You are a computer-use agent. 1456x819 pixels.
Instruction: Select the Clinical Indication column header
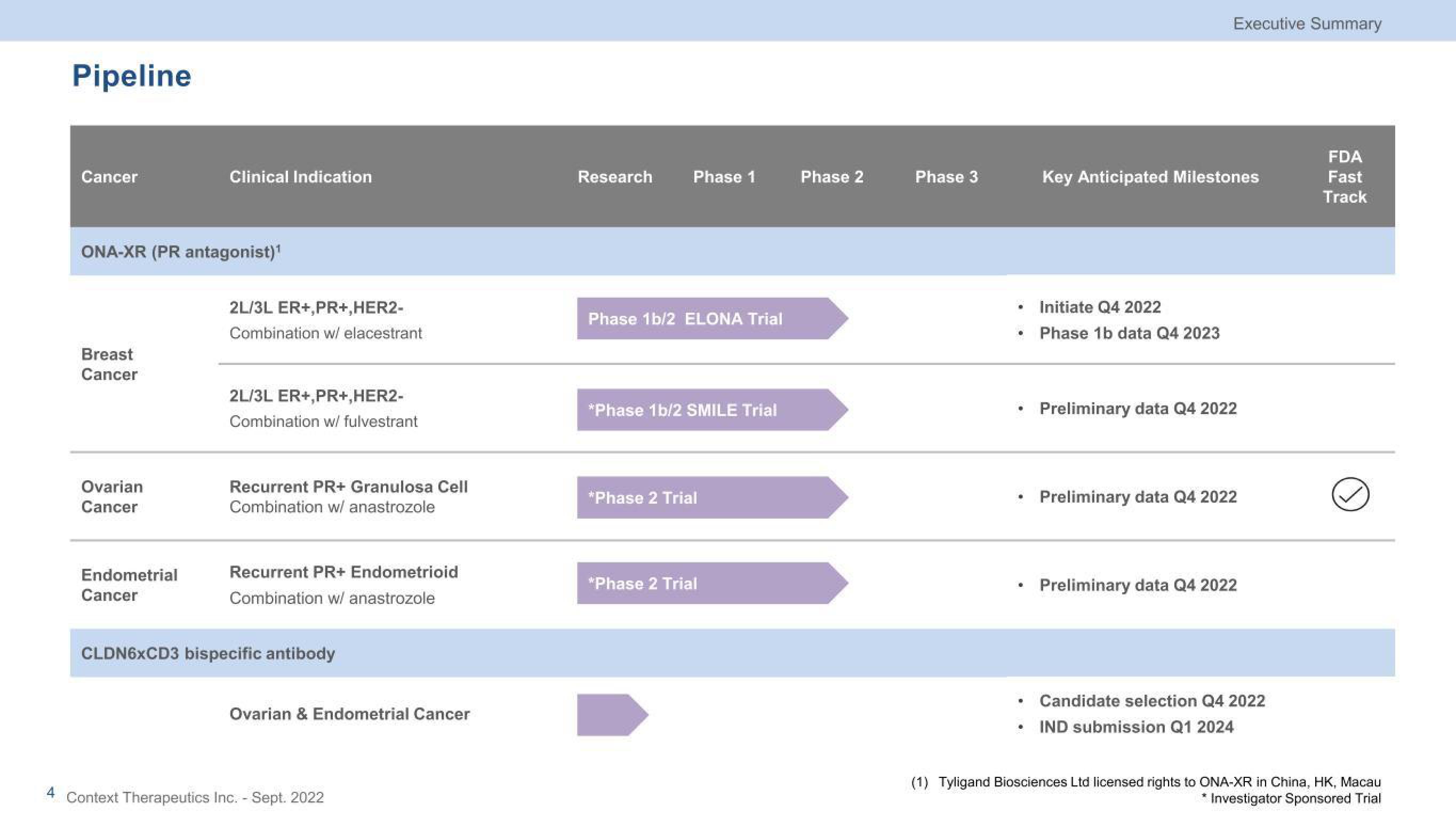point(301,177)
